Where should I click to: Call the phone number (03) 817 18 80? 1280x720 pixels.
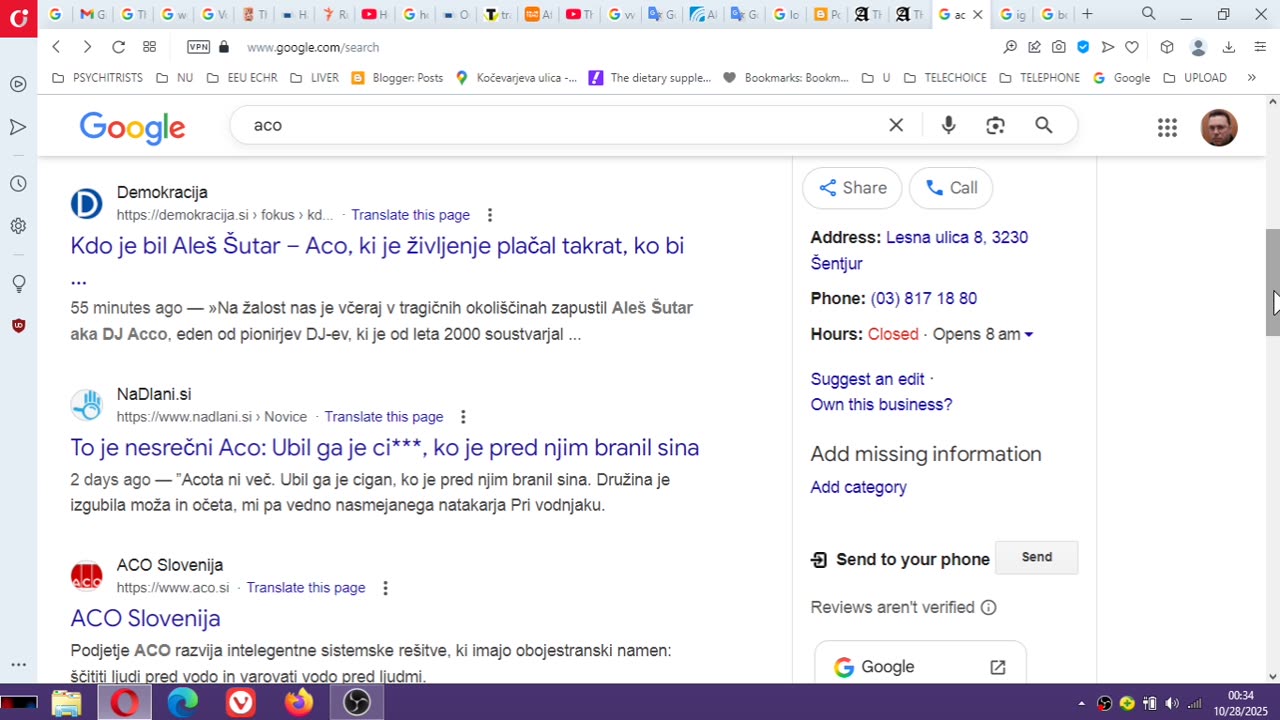pyautogui.click(x=923, y=298)
